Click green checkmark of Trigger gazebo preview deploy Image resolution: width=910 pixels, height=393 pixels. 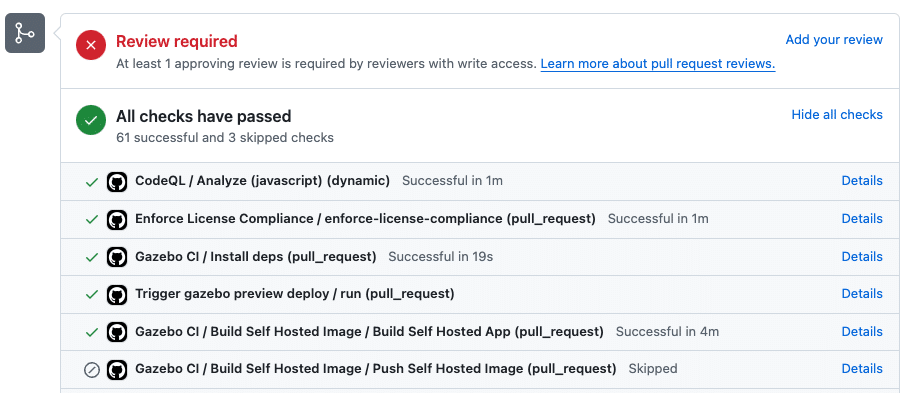tap(92, 295)
